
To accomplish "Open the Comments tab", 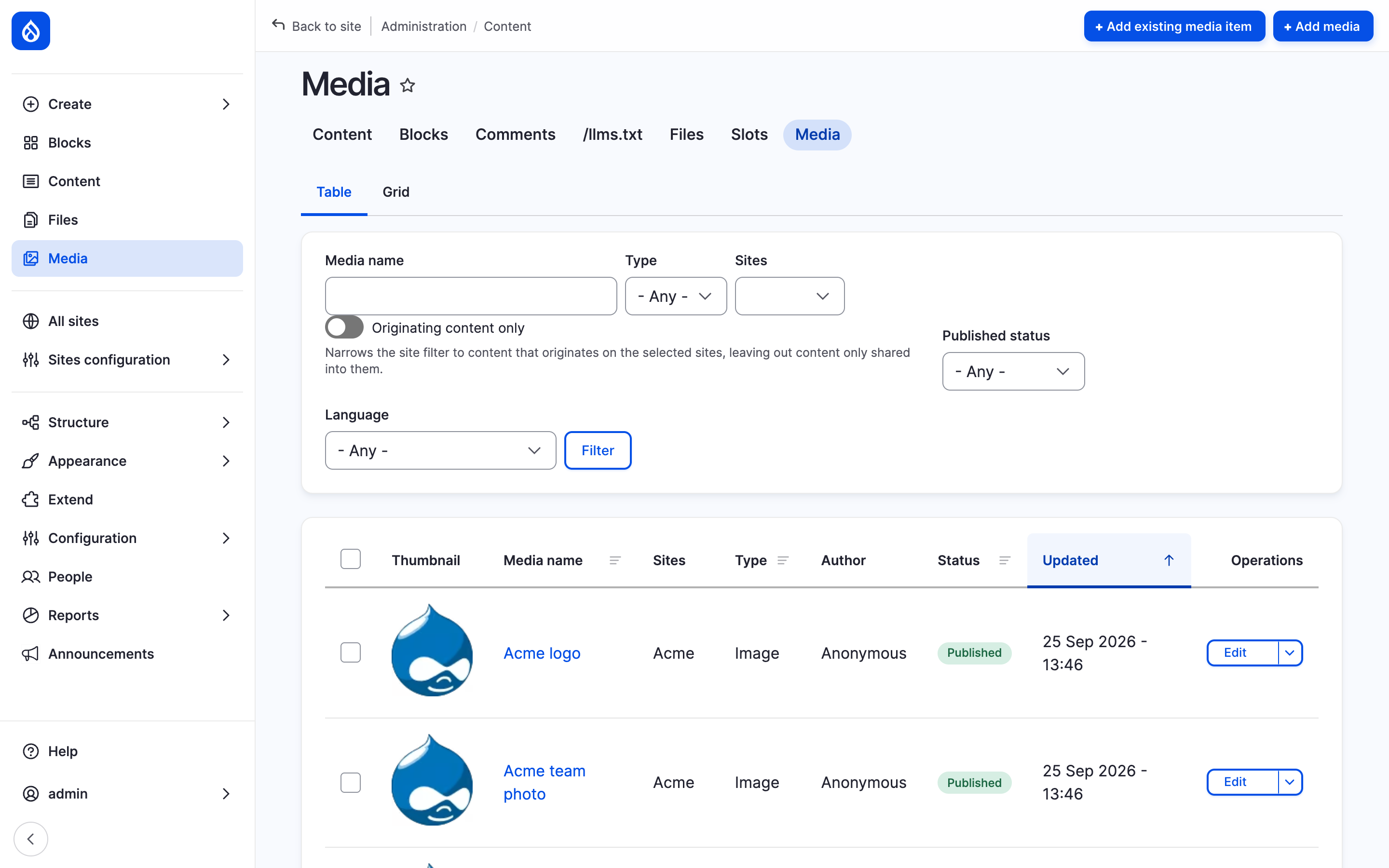I will point(515,135).
